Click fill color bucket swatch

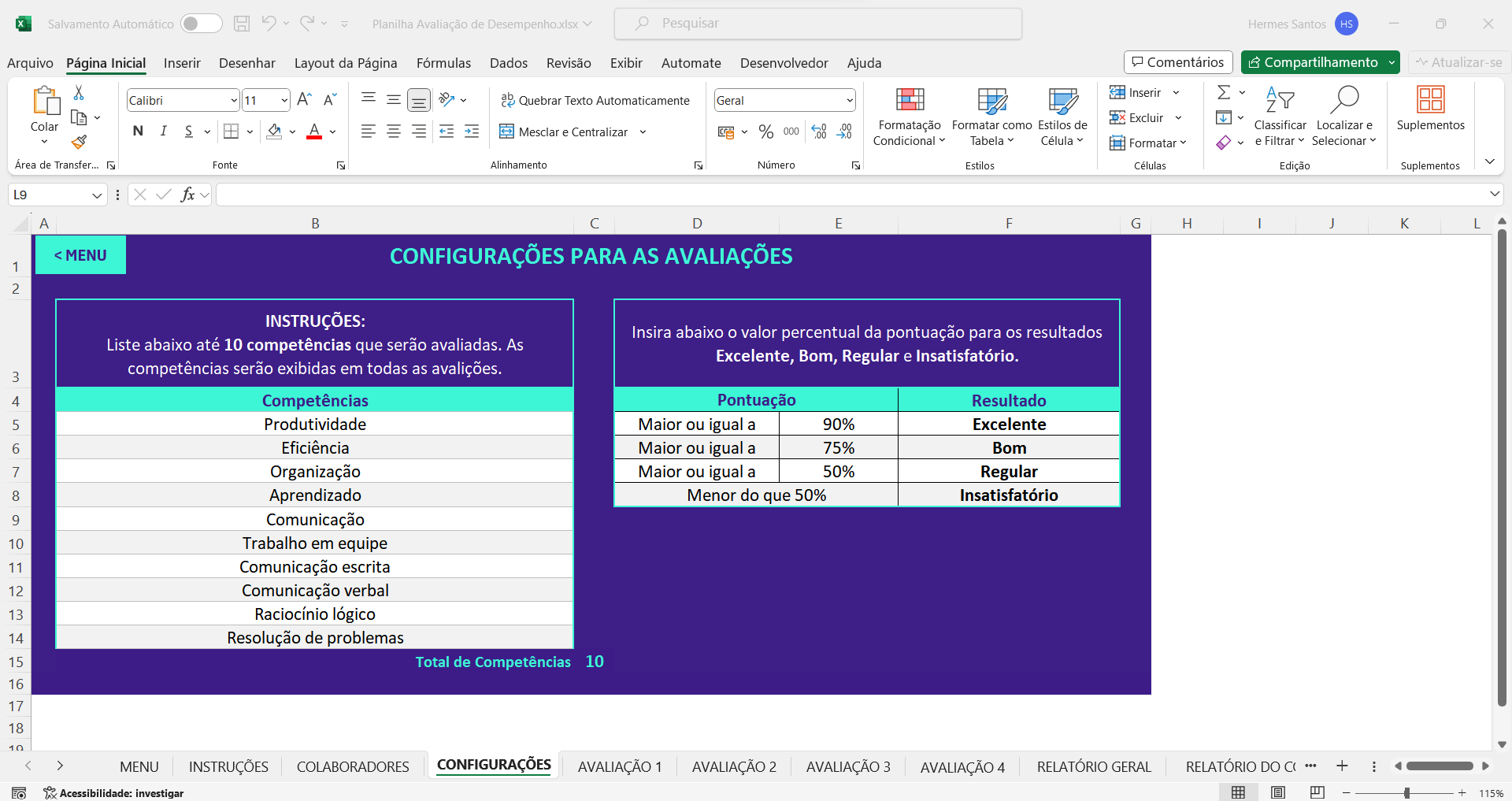pos(274,132)
